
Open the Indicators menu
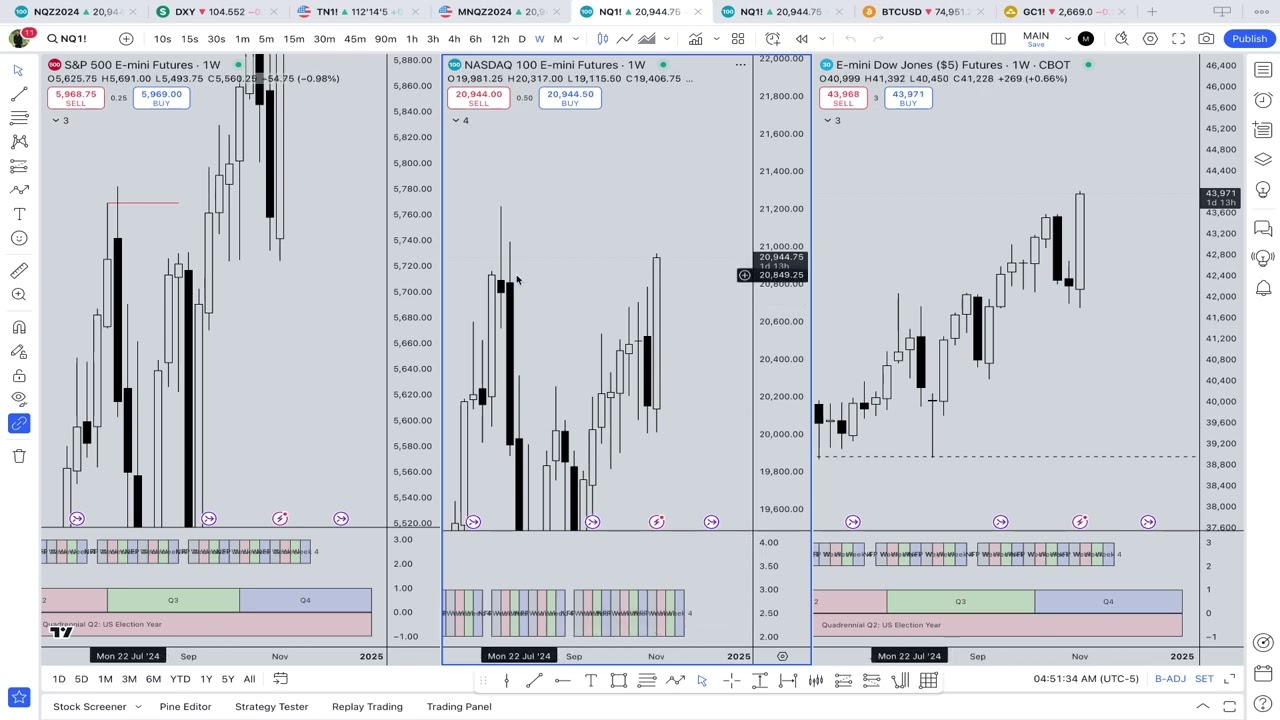coord(695,39)
